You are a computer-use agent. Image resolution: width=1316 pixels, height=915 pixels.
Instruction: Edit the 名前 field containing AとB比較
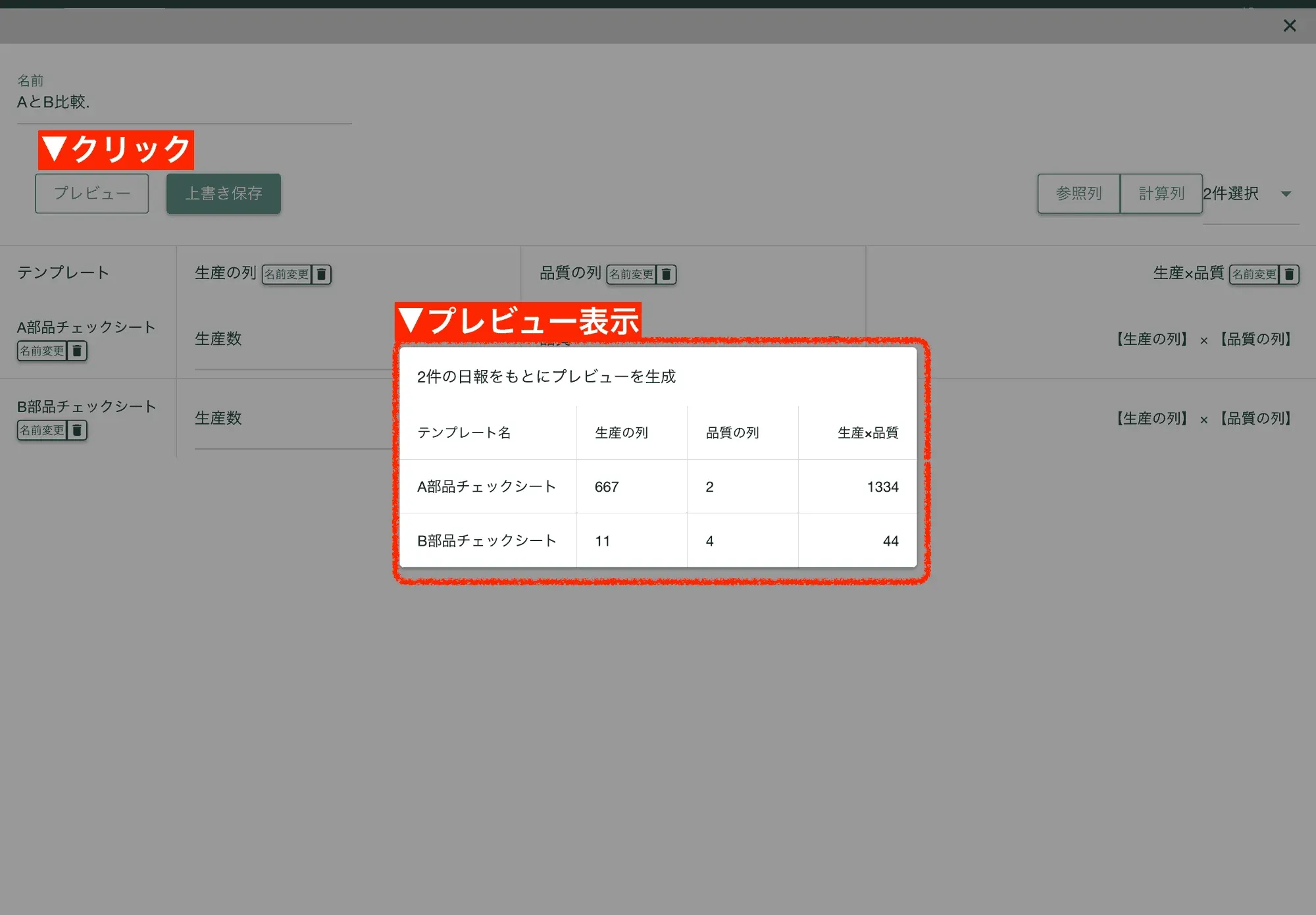tap(184, 103)
